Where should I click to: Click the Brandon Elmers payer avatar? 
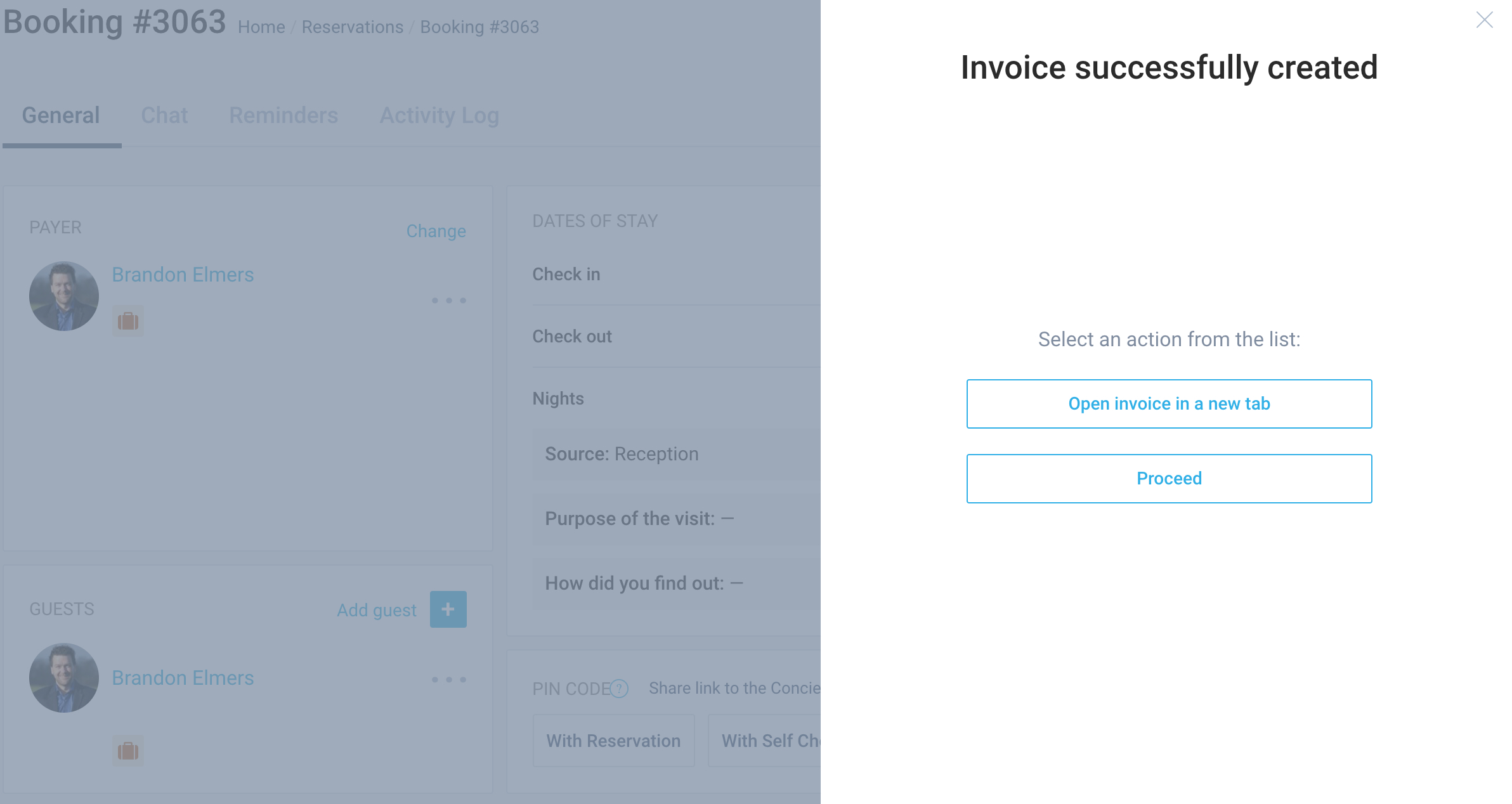point(63,298)
